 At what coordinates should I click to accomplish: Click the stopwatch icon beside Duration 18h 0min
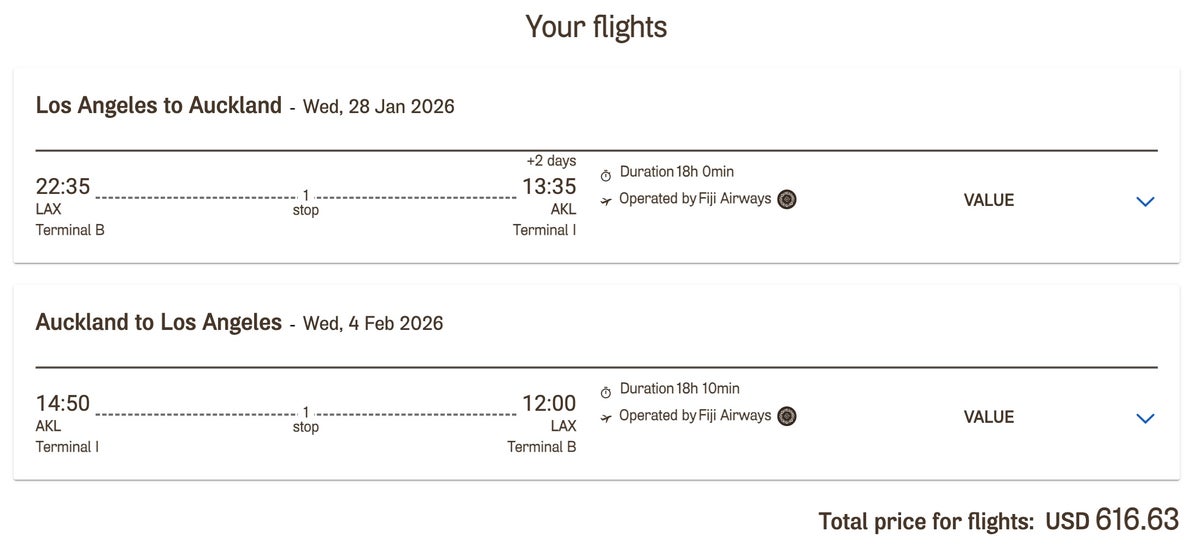606,175
